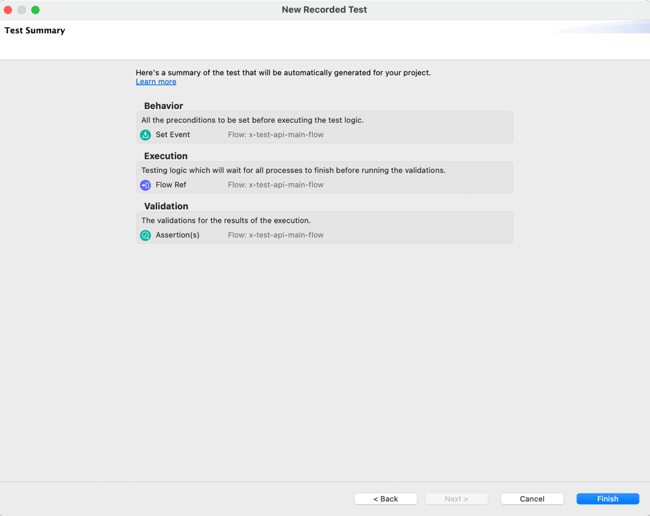Screen dimensions: 650x516
Task: Click the testing logic description text
Action: pyautogui.click(x=293, y=170)
